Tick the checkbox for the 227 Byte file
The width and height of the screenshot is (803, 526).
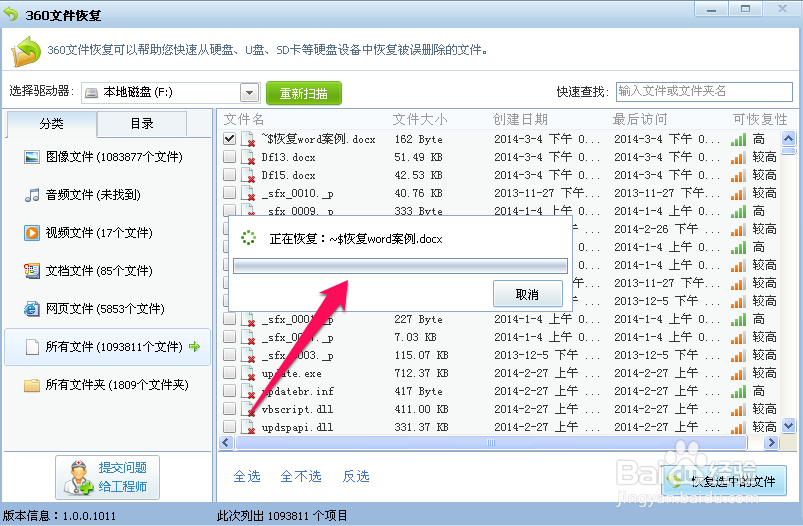[x=229, y=319]
